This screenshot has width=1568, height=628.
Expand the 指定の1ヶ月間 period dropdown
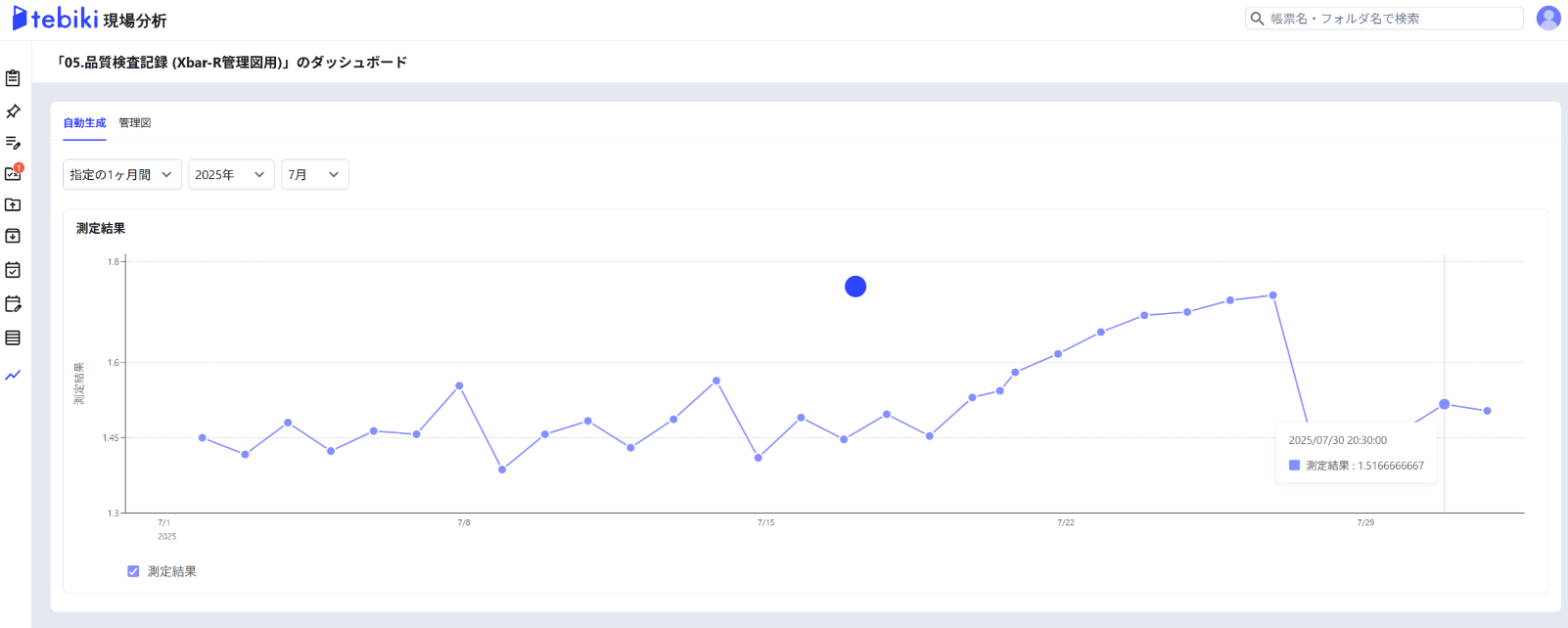point(121,174)
